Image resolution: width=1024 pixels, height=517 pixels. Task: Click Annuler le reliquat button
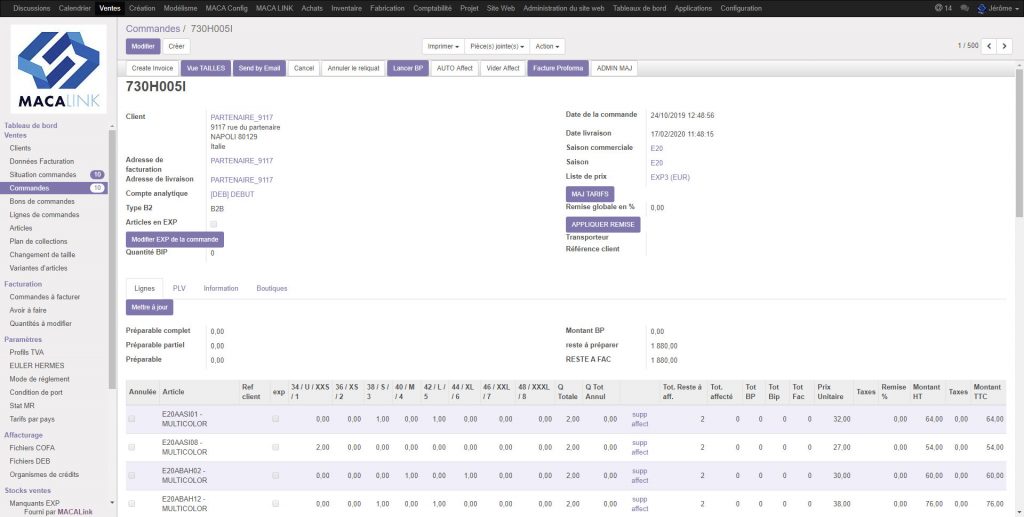pyautogui.click(x=353, y=68)
